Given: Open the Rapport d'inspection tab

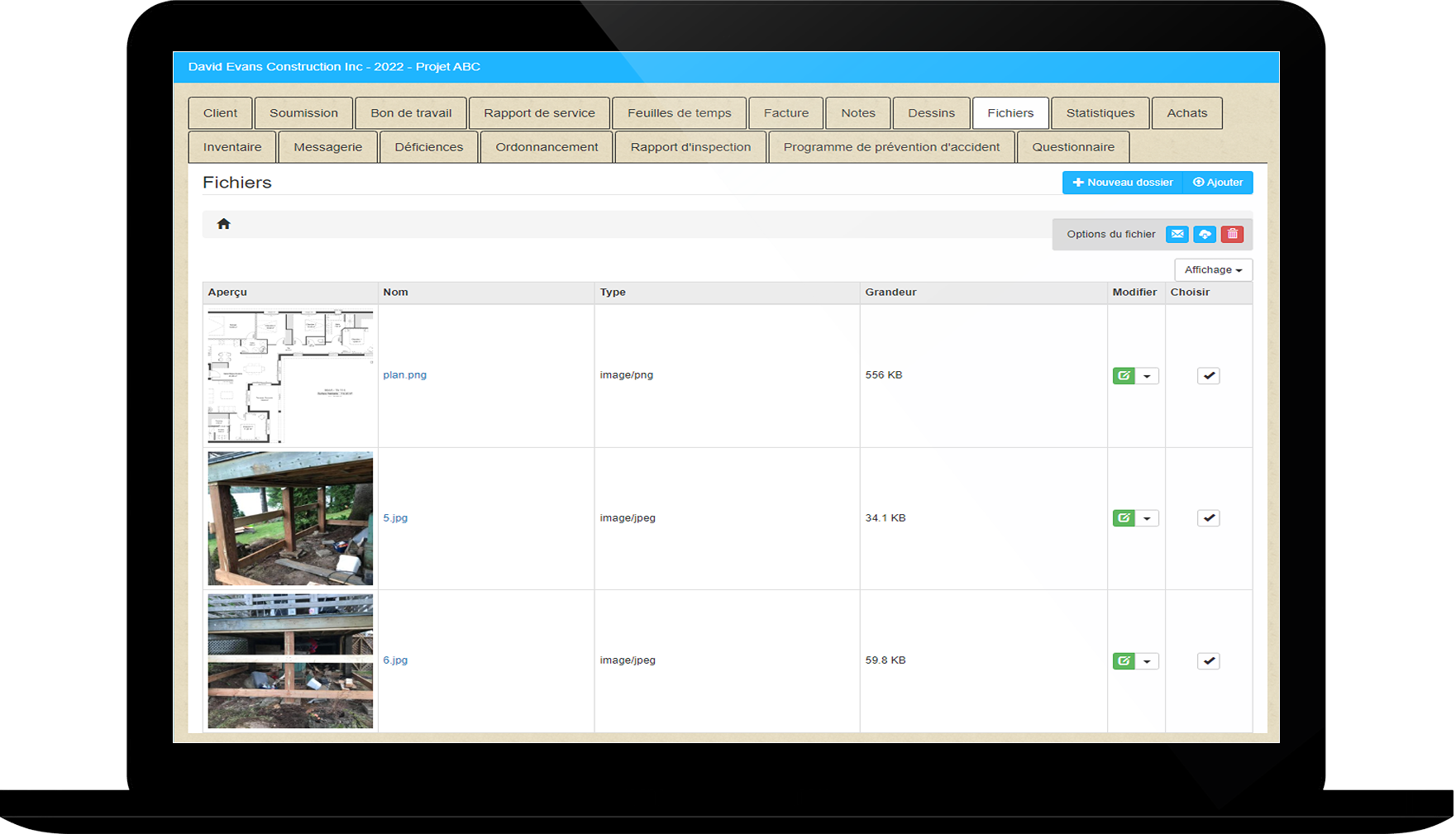Looking at the screenshot, I should (x=690, y=147).
